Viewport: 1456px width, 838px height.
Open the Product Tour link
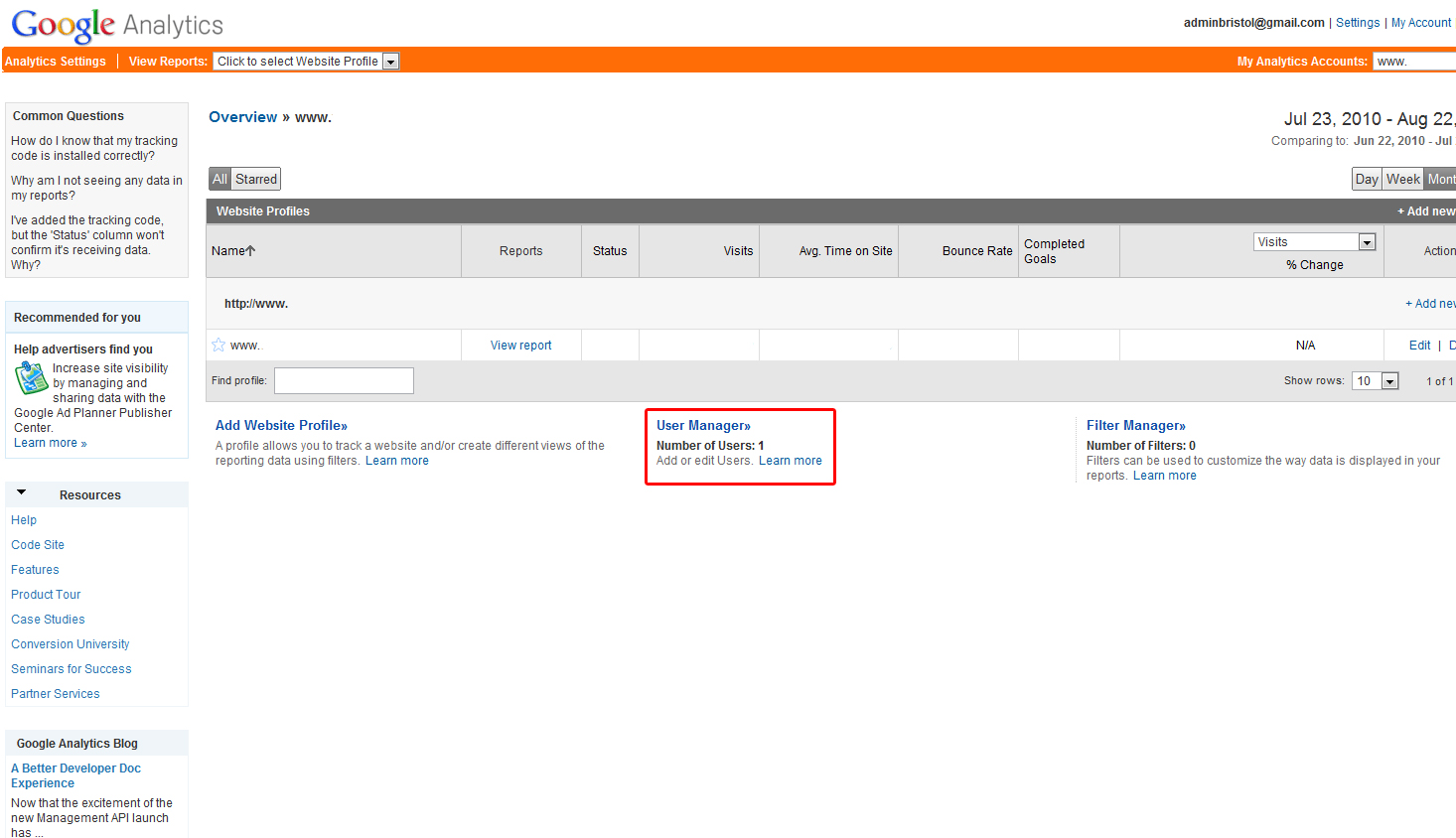pos(46,595)
